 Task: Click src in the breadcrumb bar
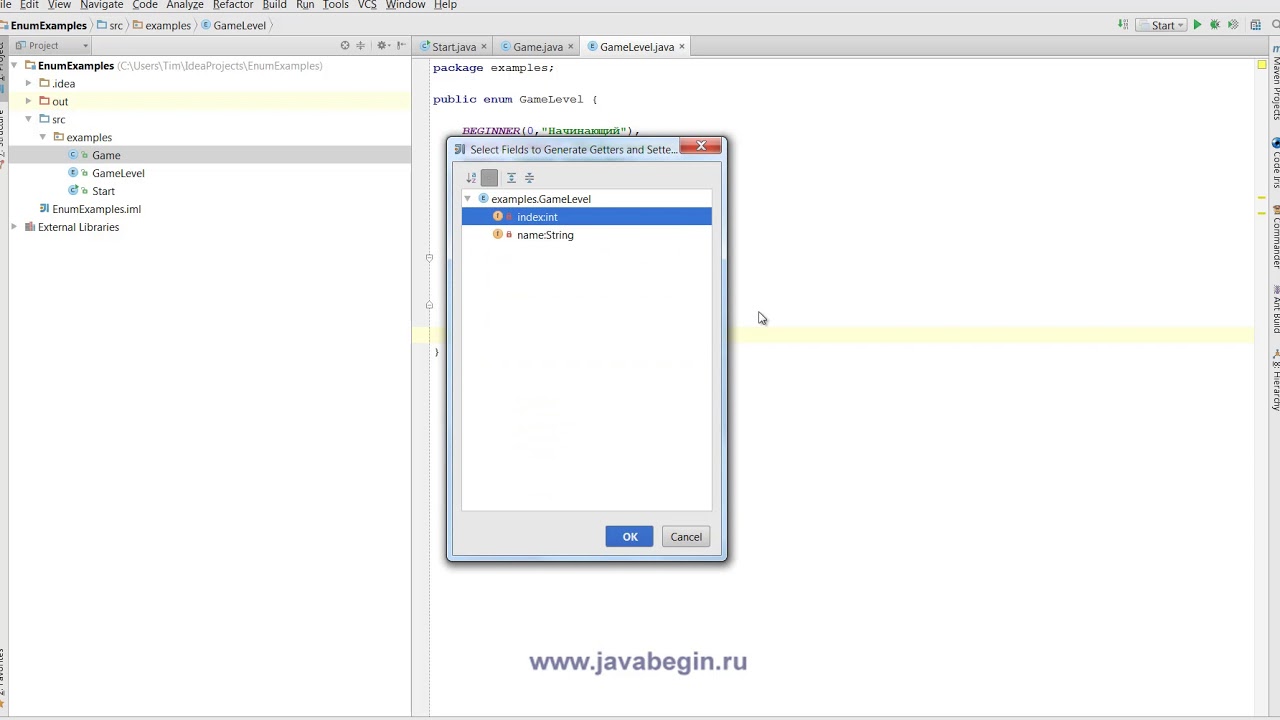tap(110, 25)
